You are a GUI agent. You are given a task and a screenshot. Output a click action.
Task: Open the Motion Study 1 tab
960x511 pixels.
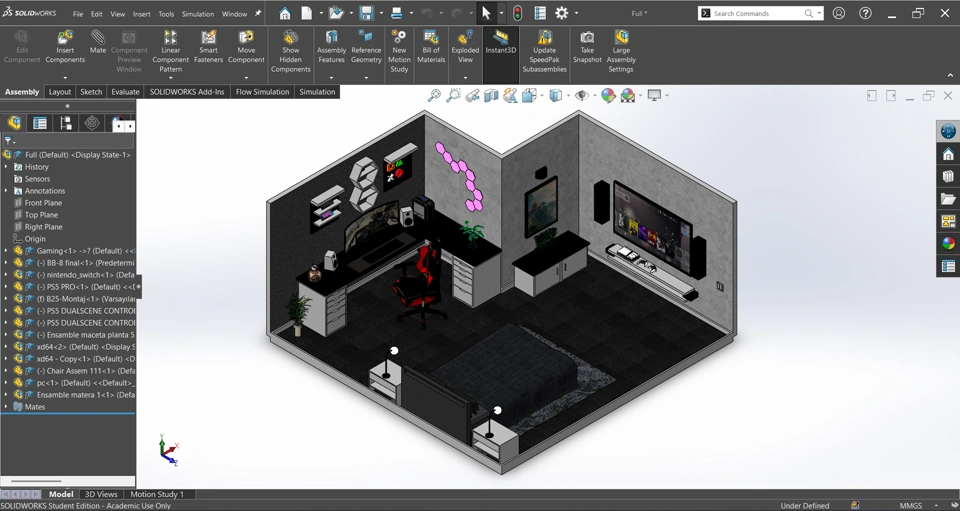point(157,494)
